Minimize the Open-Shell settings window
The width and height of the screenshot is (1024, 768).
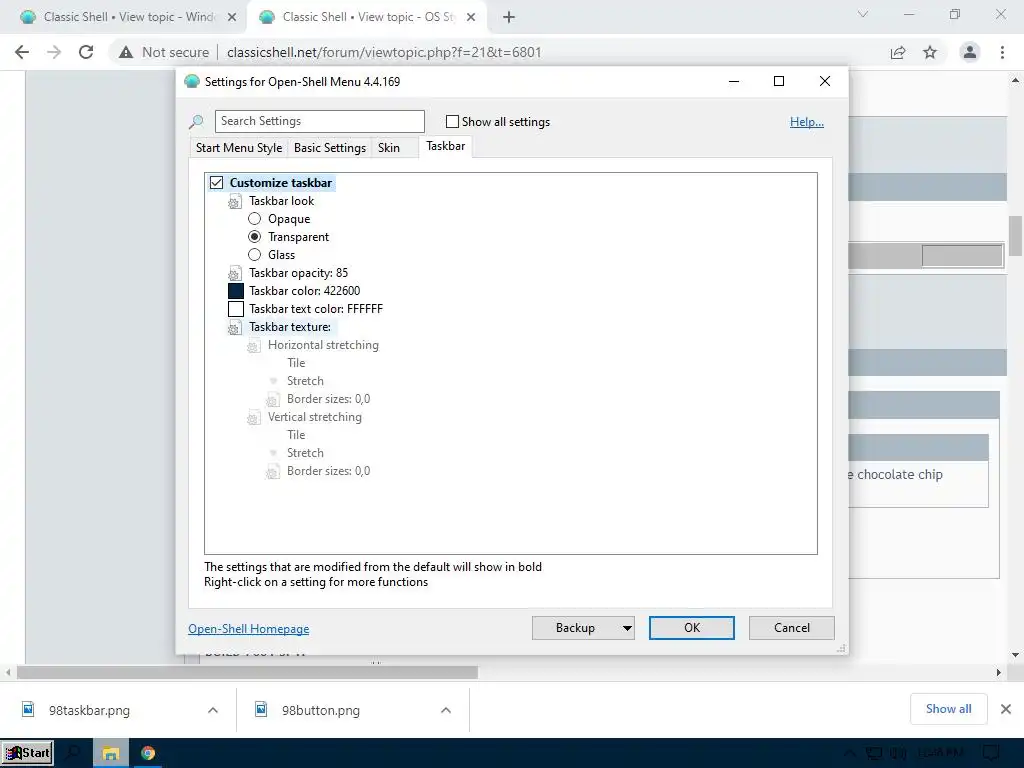click(734, 81)
